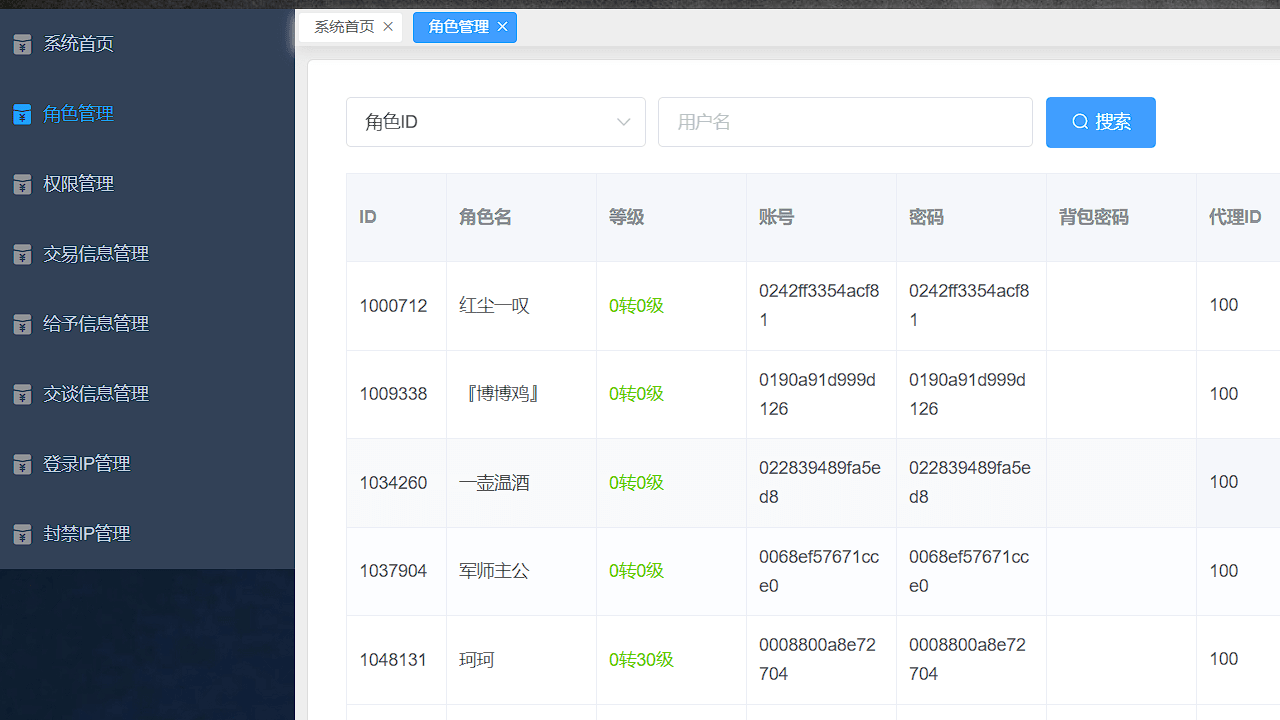Open 交易信息管理 via its sidebar icon
The width and height of the screenshot is (1280, 720).
22,254
